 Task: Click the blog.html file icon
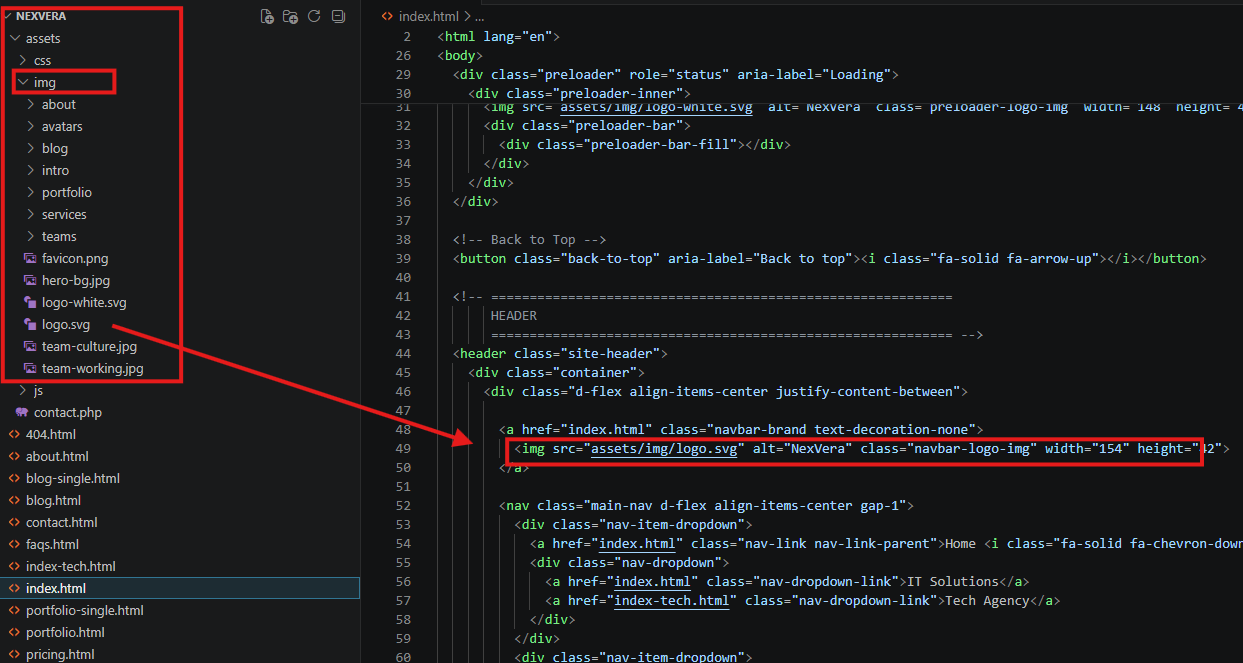tap(14, 500)
